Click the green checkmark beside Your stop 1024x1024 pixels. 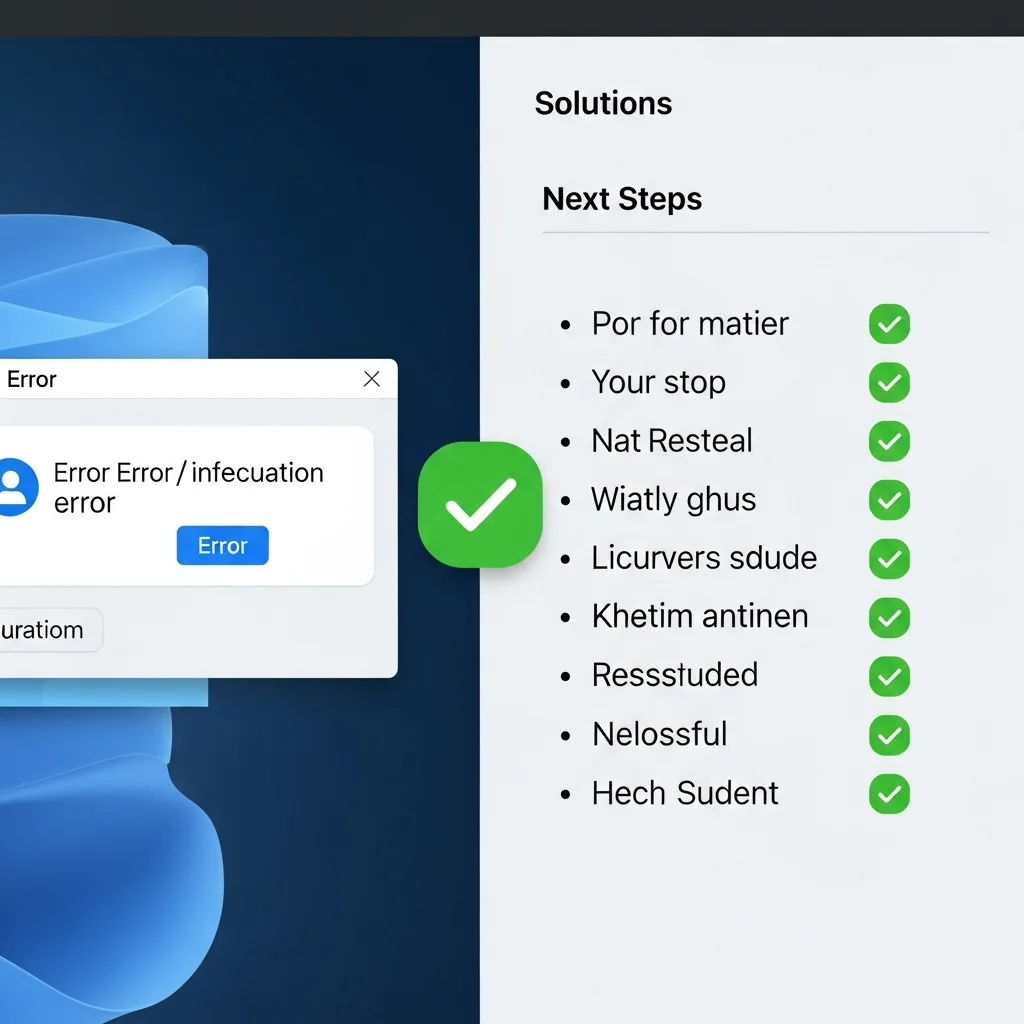(x=888, y=382)
